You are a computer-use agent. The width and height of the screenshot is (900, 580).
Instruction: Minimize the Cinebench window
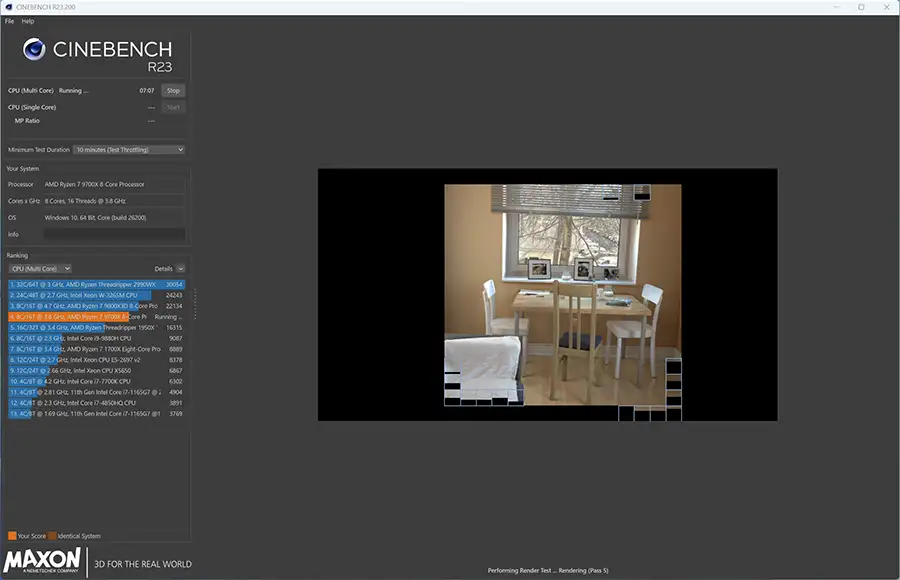836,7
